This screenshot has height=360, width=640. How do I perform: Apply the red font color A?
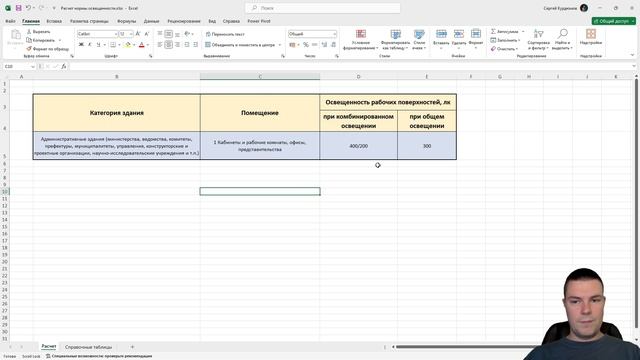(x=142, y=44)
